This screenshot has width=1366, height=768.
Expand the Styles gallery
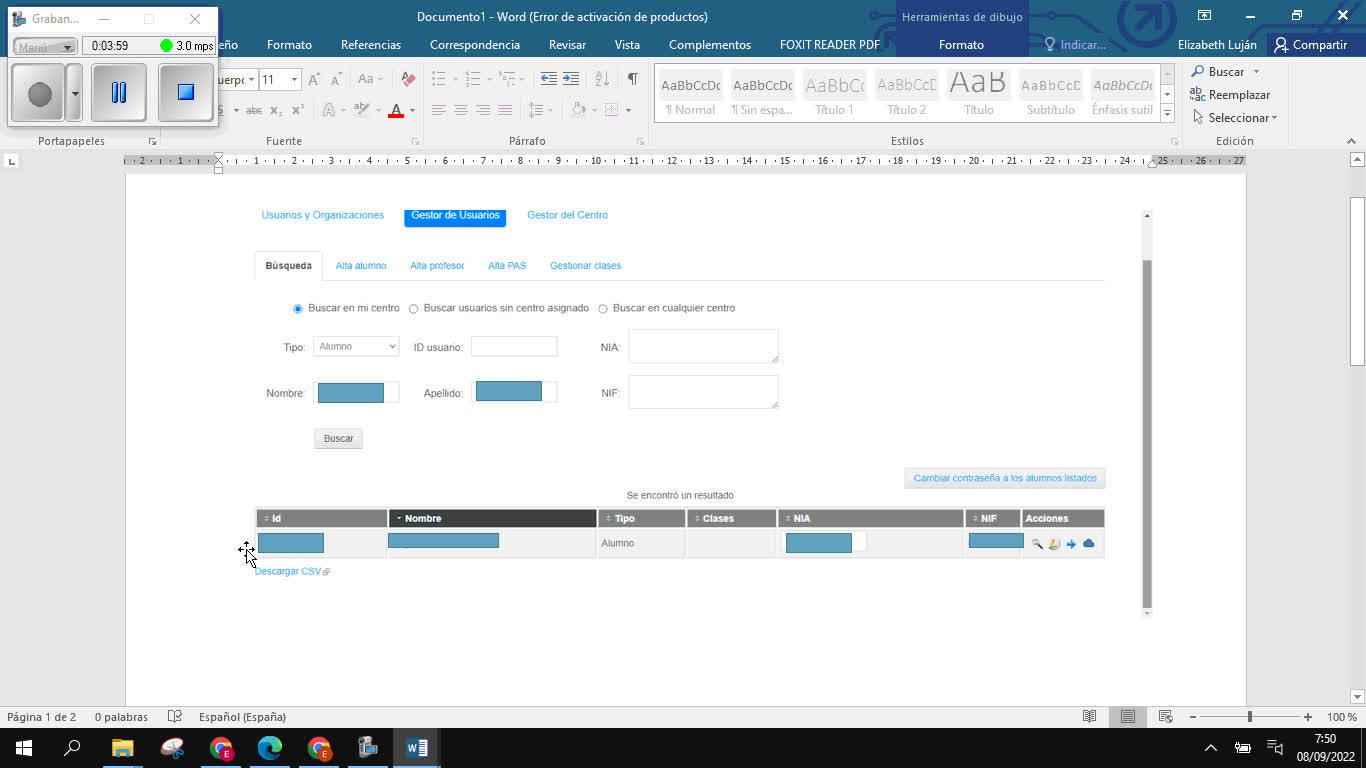[1167, 114]
